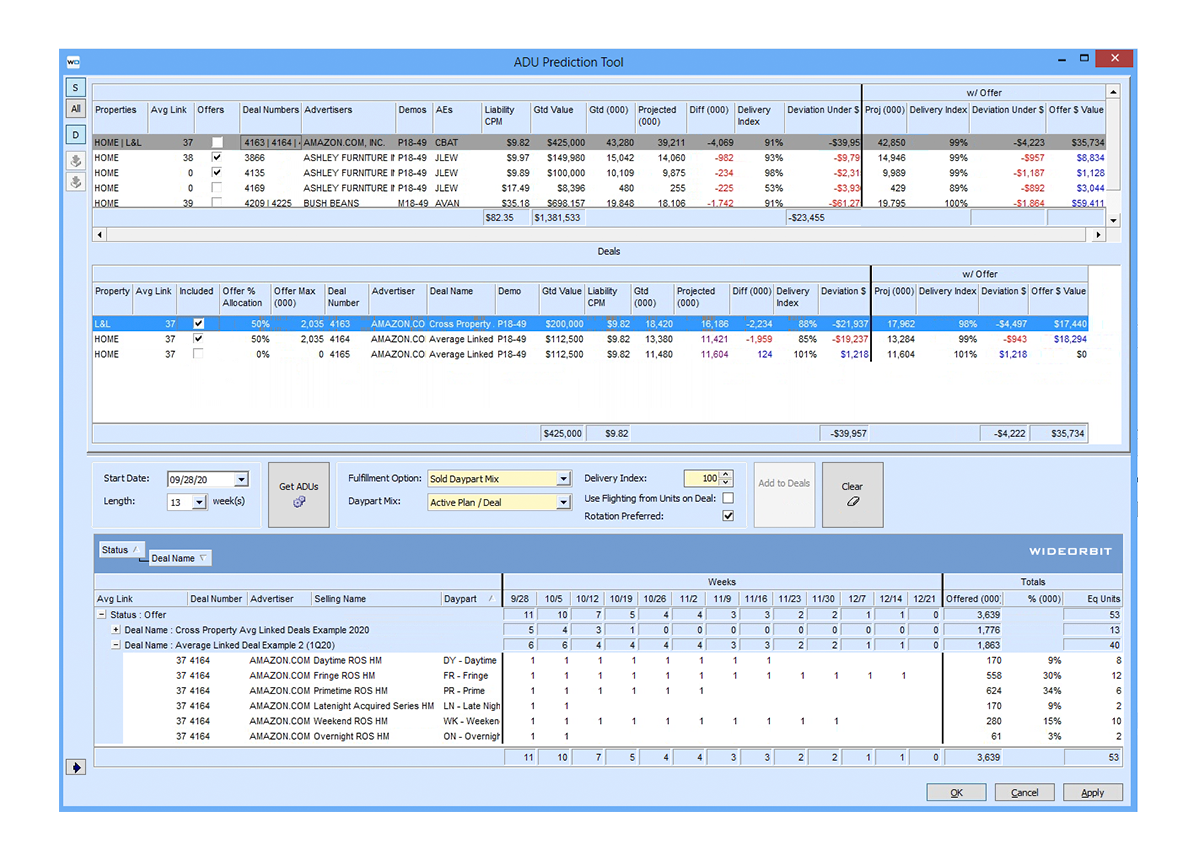
Task: Decrease the Delivery Index stepper
Action: pos(726,482)
